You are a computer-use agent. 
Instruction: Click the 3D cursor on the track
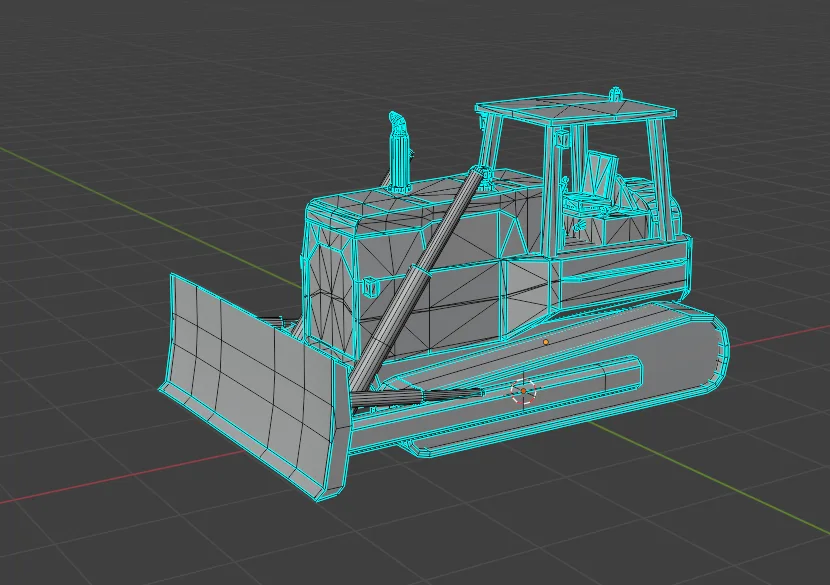(524, 391)
